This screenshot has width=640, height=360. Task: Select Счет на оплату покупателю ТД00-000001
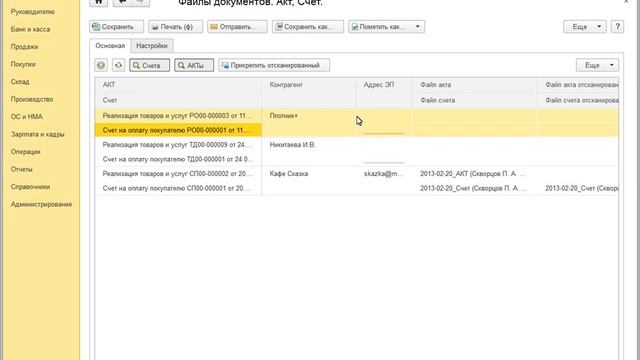[x=178, y=159]
